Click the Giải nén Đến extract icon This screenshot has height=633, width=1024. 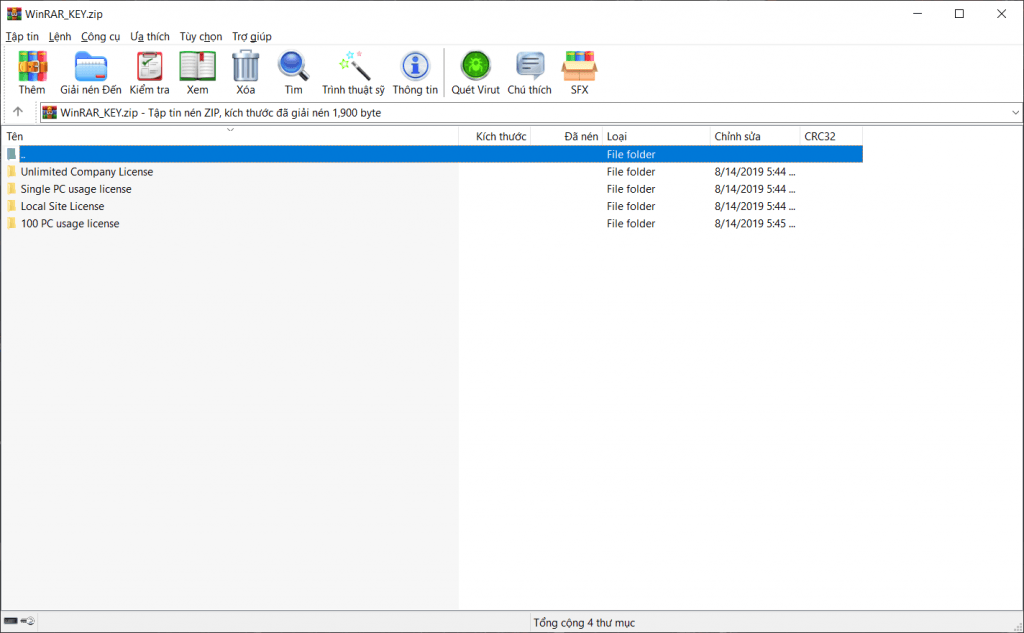coord(90,66)
